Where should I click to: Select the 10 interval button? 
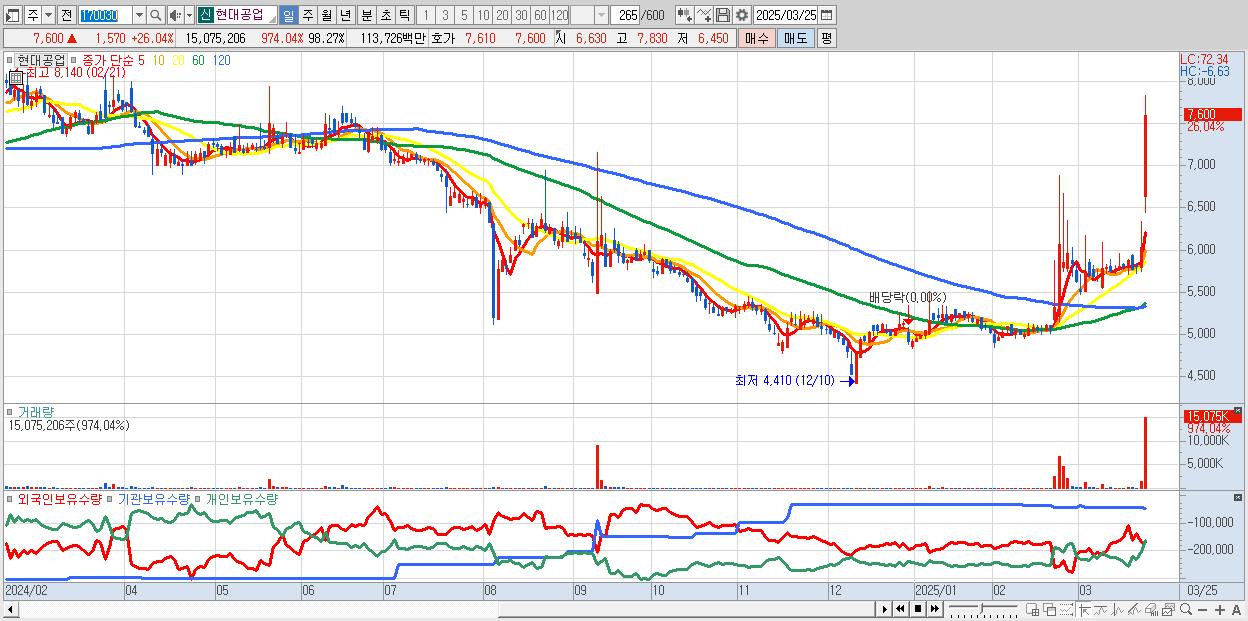483,15
